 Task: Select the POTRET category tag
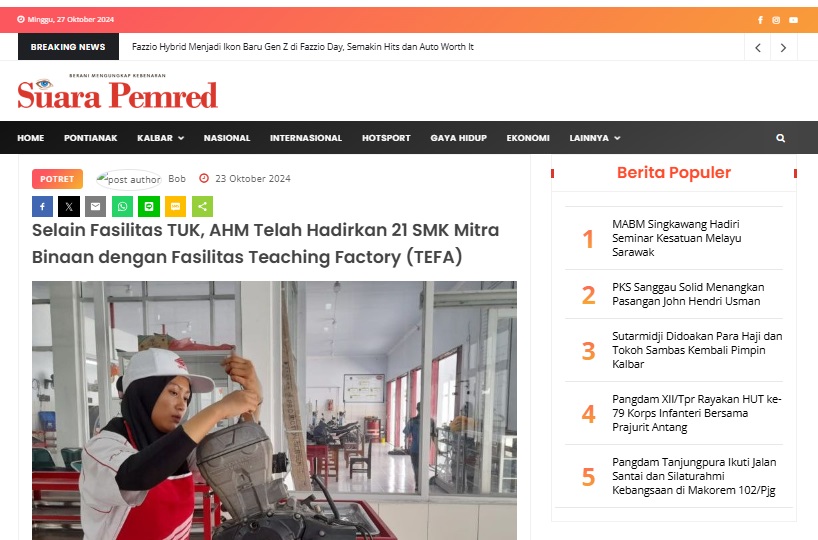point(57,179)
